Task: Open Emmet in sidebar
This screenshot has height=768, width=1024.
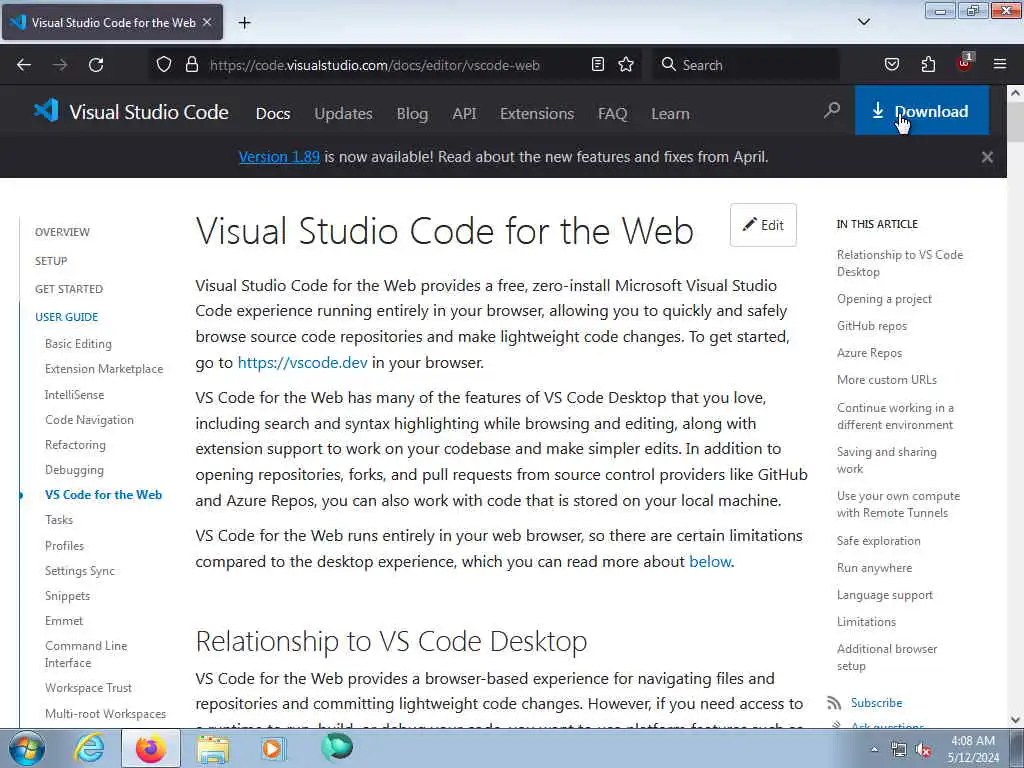Action: coord(64,621)
